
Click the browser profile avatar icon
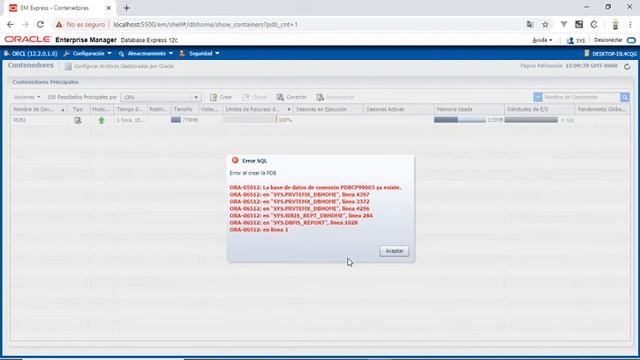615,25
